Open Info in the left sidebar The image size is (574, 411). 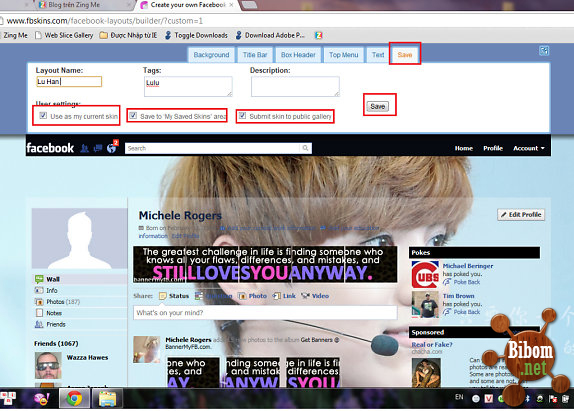[52, 290]
